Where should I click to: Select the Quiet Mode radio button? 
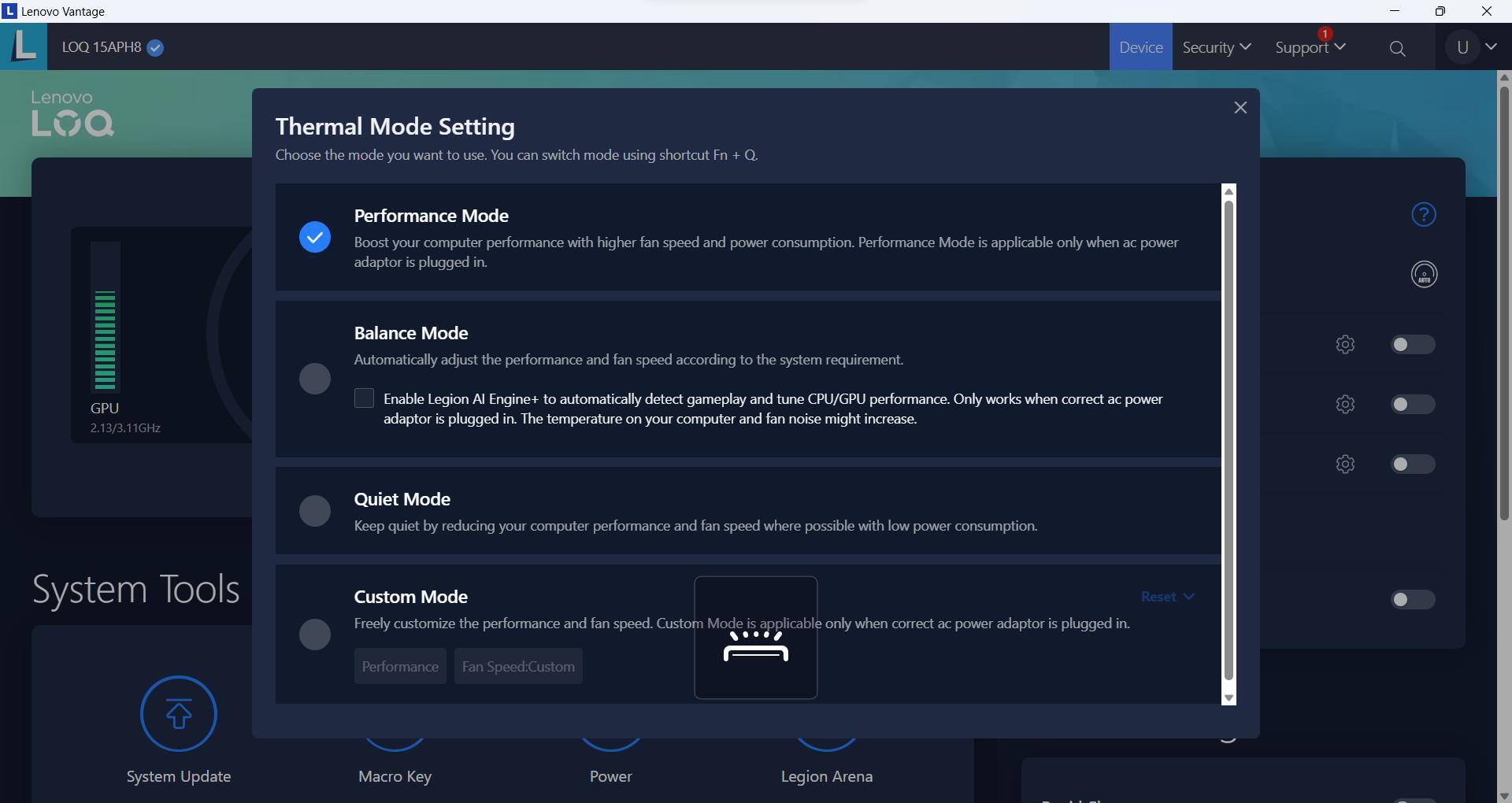[315, 511]
